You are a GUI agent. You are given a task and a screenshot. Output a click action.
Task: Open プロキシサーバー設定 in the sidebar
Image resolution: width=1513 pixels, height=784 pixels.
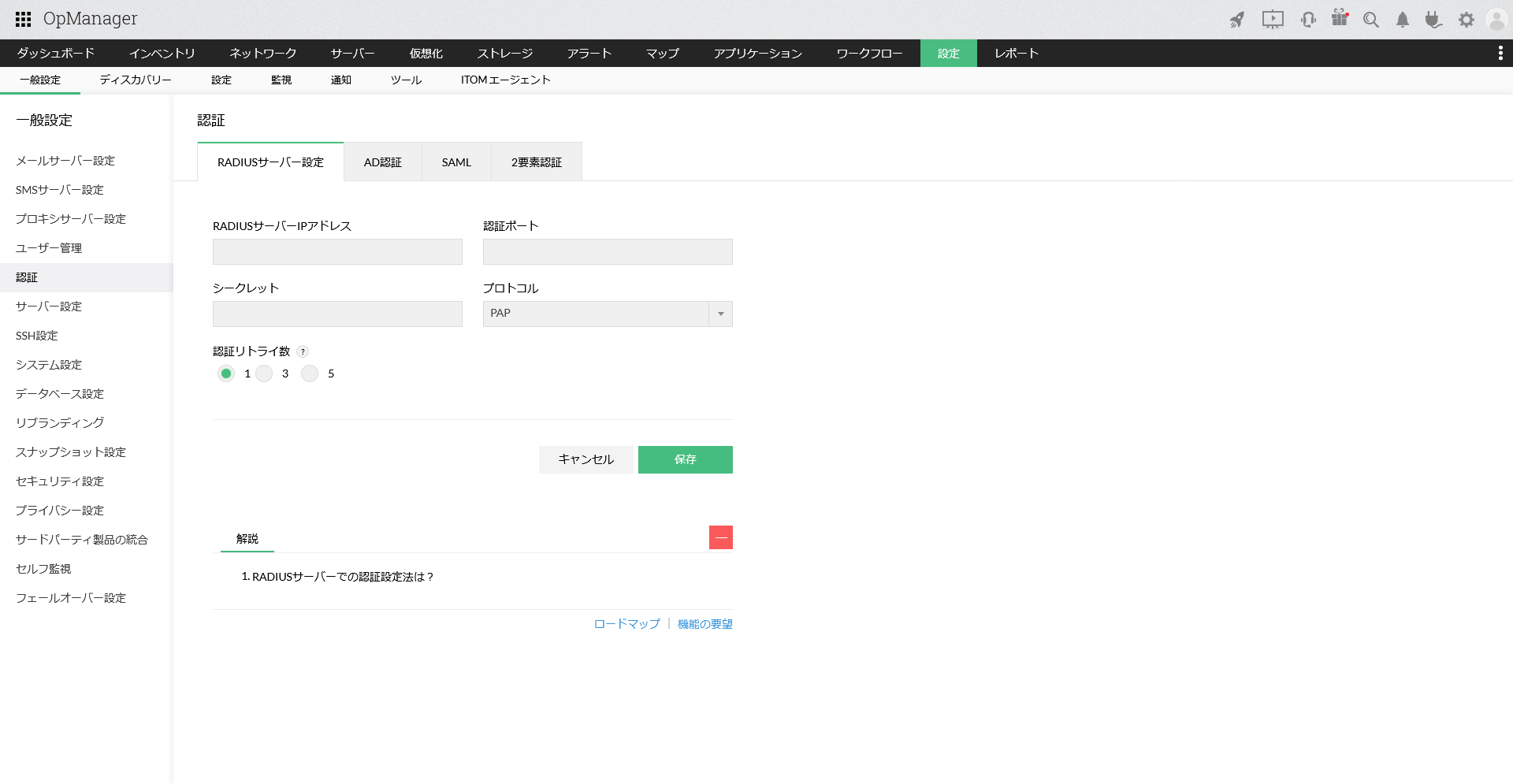[x=87, y=219]
